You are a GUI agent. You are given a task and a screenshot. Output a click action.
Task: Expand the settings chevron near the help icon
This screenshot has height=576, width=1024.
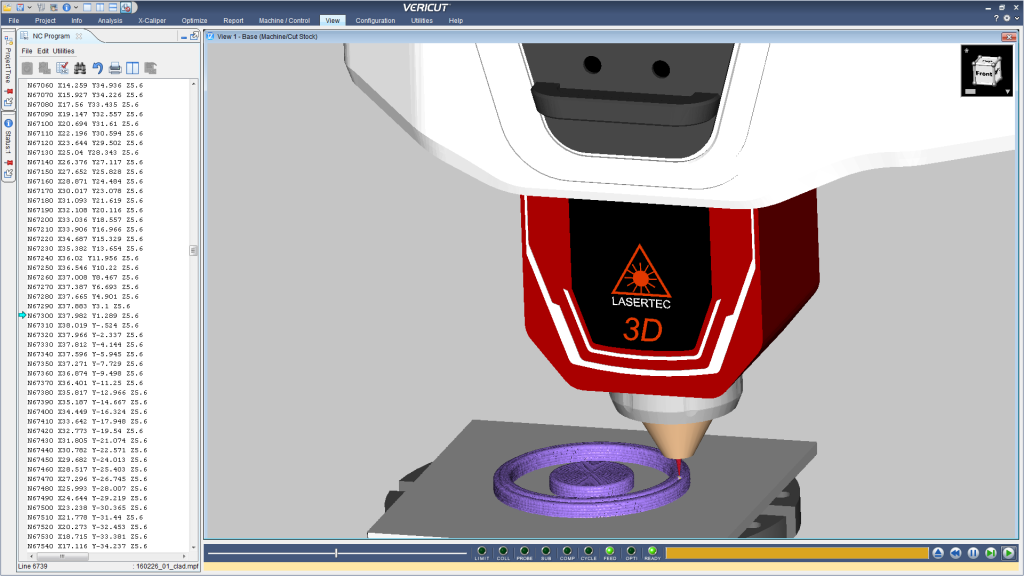pos(1015,19)
